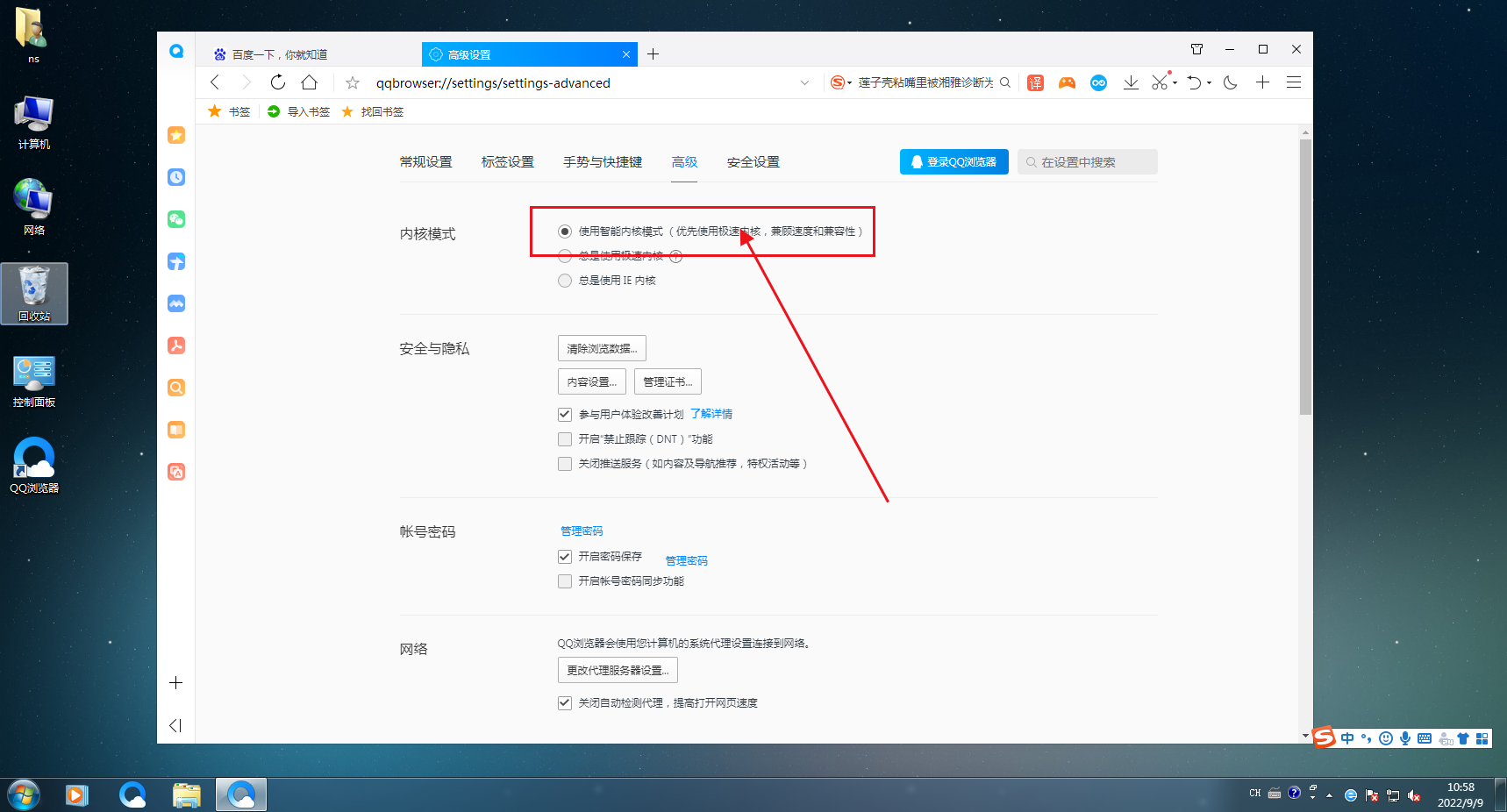Image resolution: width=1507 pixels, height=812 pixels.
Task: Open the WeChat sidebar app
Action: [176, 219]
